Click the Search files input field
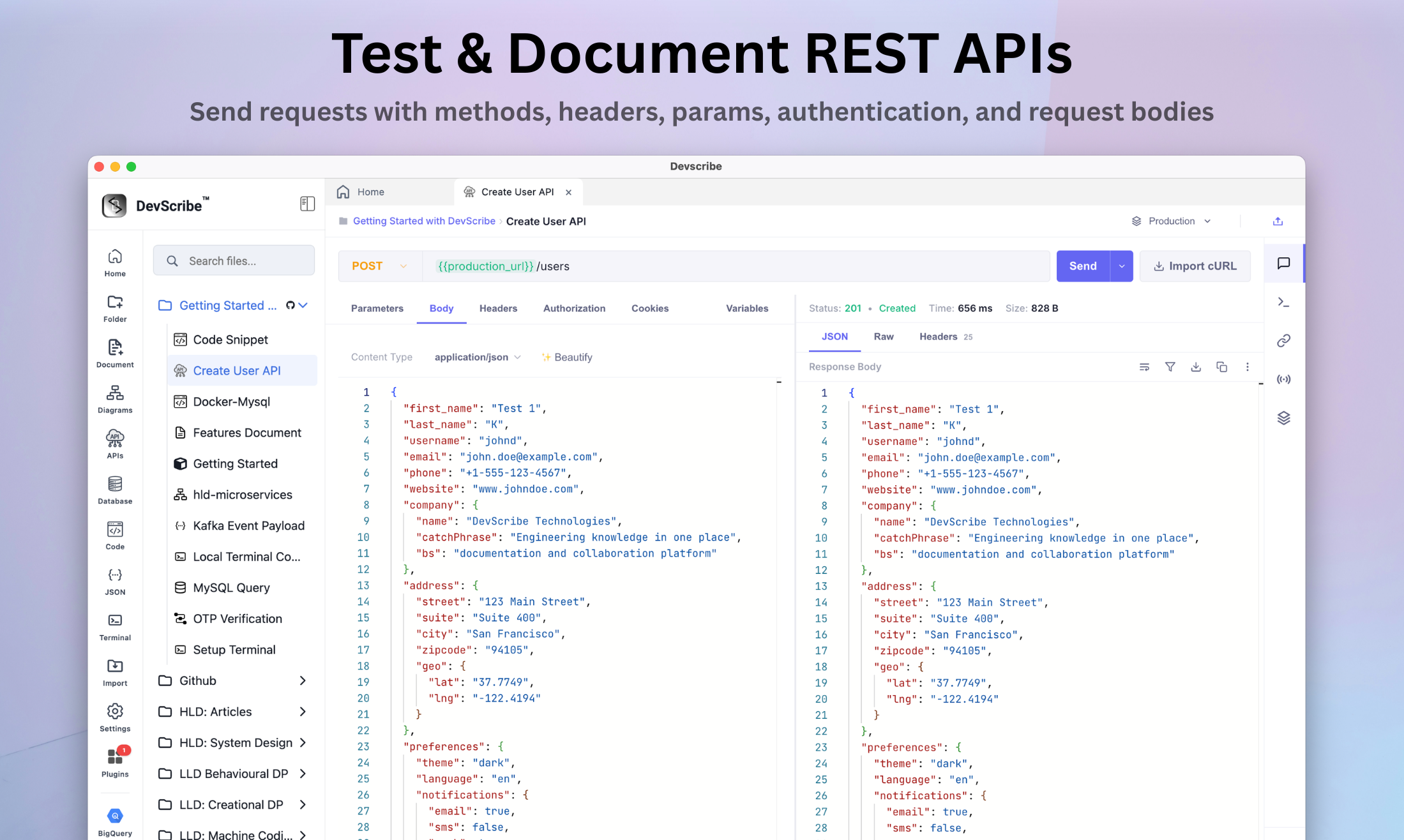1404x840 pixels. (x=234, y=261)
